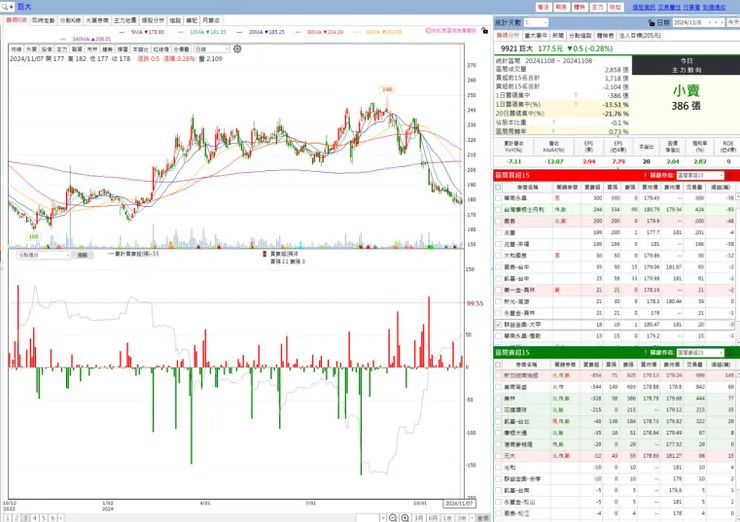Image resolution: width=740 pixels, height=522 pixels.
Task: Open the indicator dropdown above lower chart
Action: pos(44,255)
